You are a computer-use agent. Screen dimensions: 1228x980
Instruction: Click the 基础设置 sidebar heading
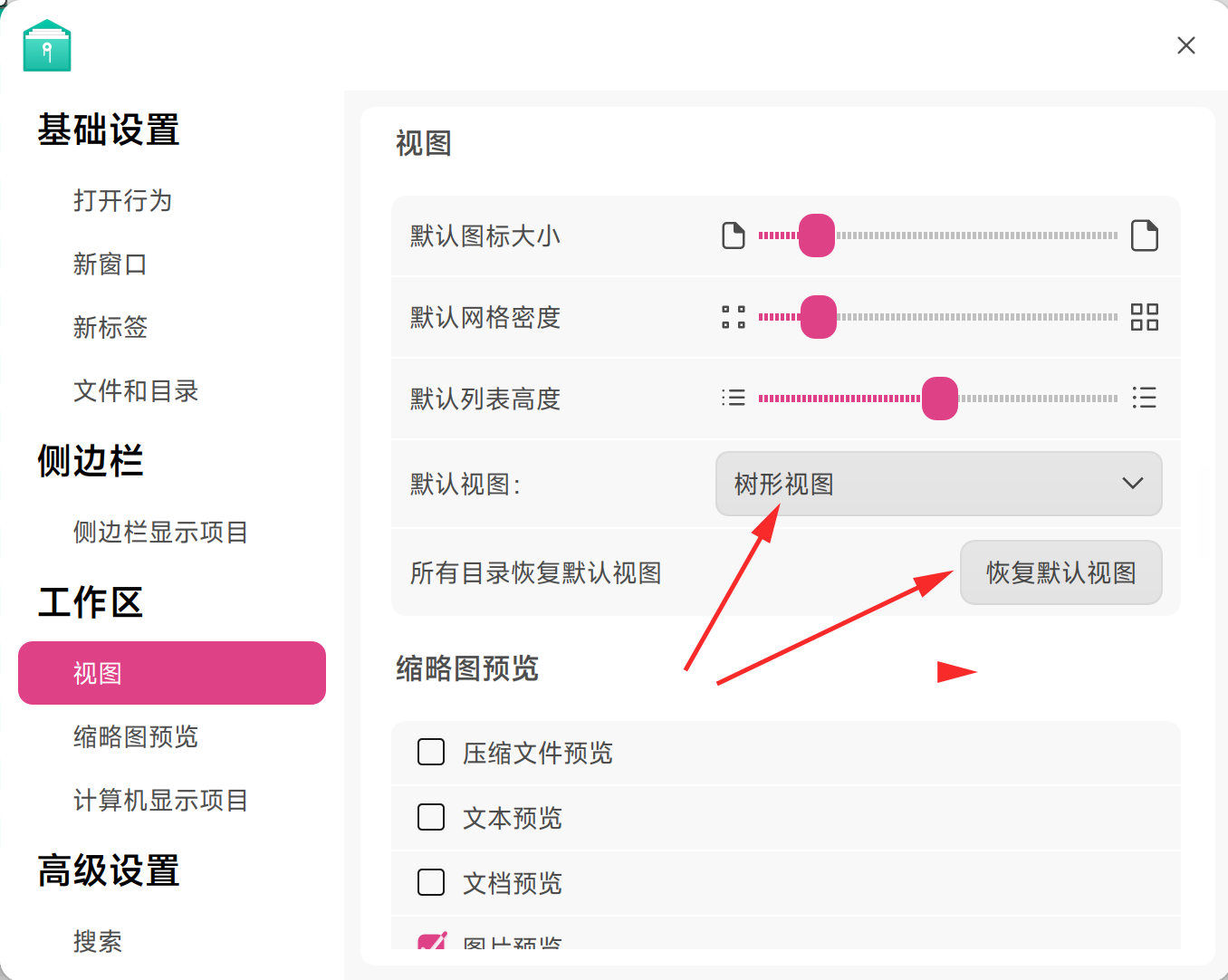coord(109,130)
